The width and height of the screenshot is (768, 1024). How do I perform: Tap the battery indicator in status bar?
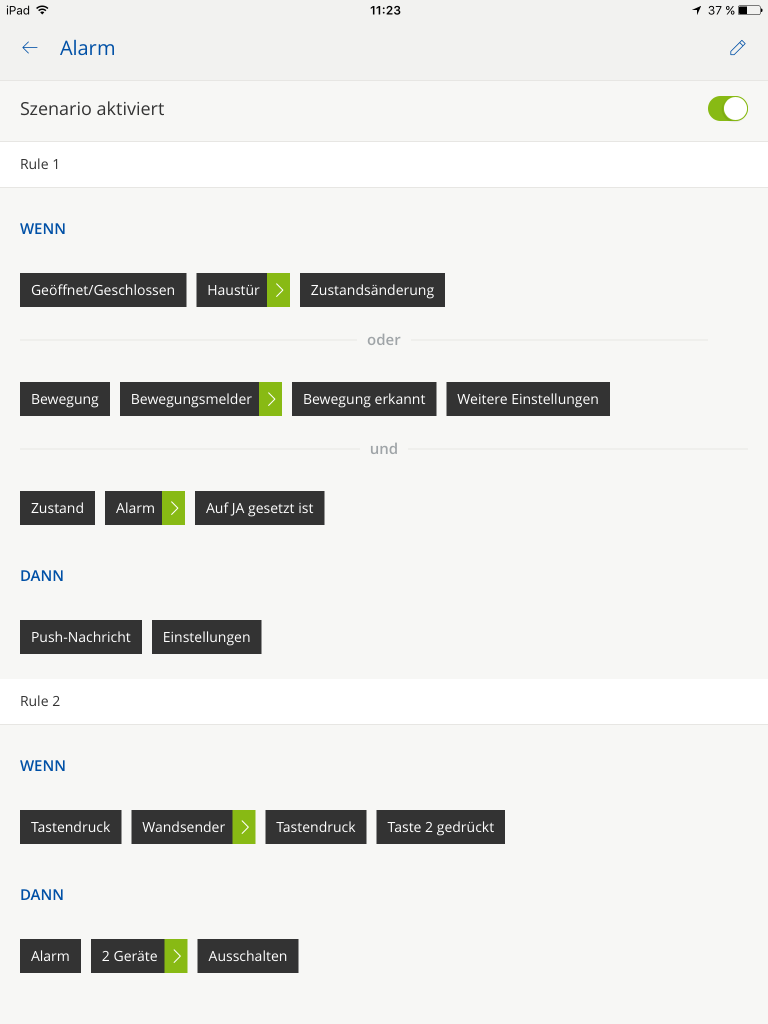749,10
